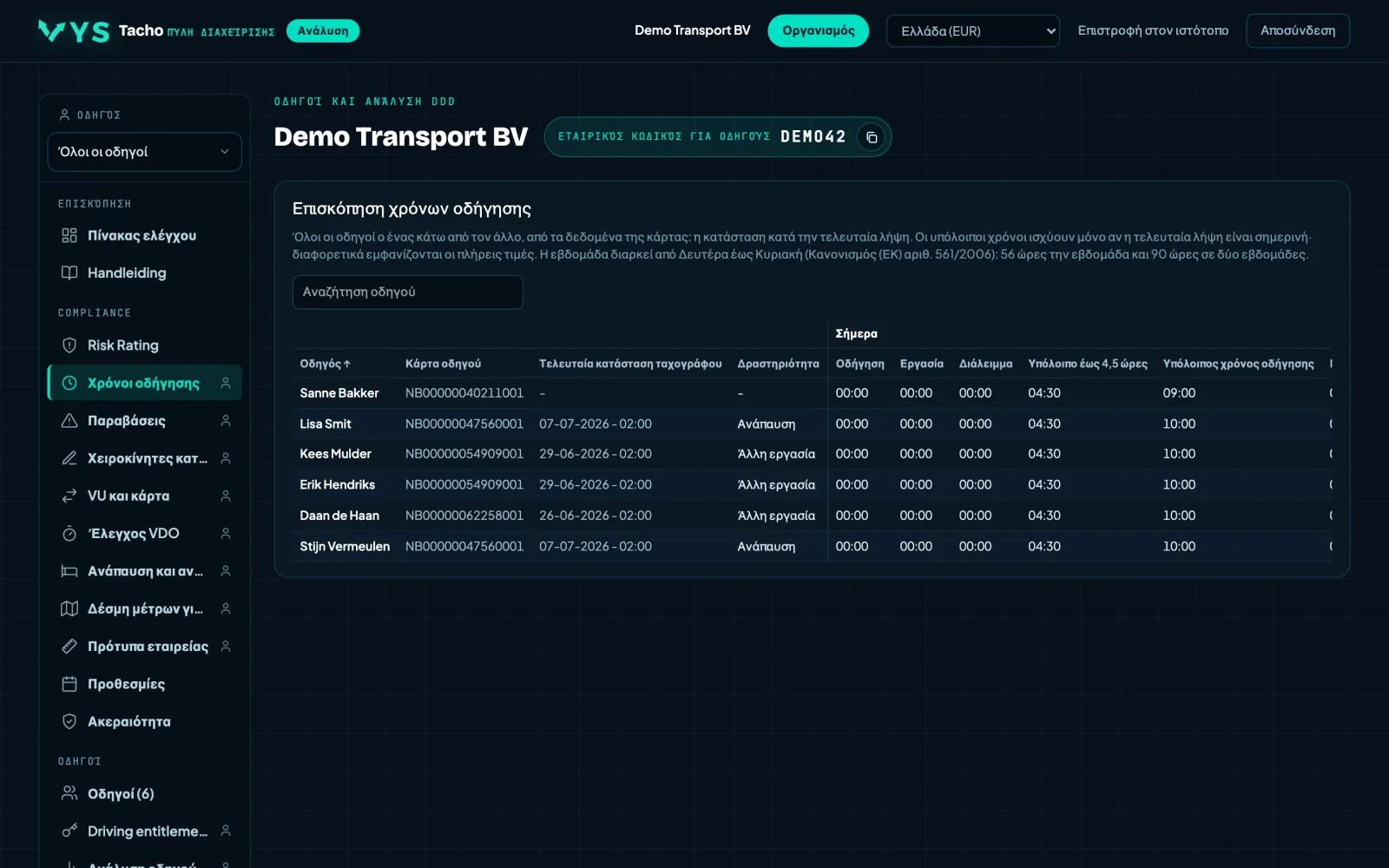
Task: Select driver row Kees Mulder
Action: pyautogui.click(x=811, y=454)
